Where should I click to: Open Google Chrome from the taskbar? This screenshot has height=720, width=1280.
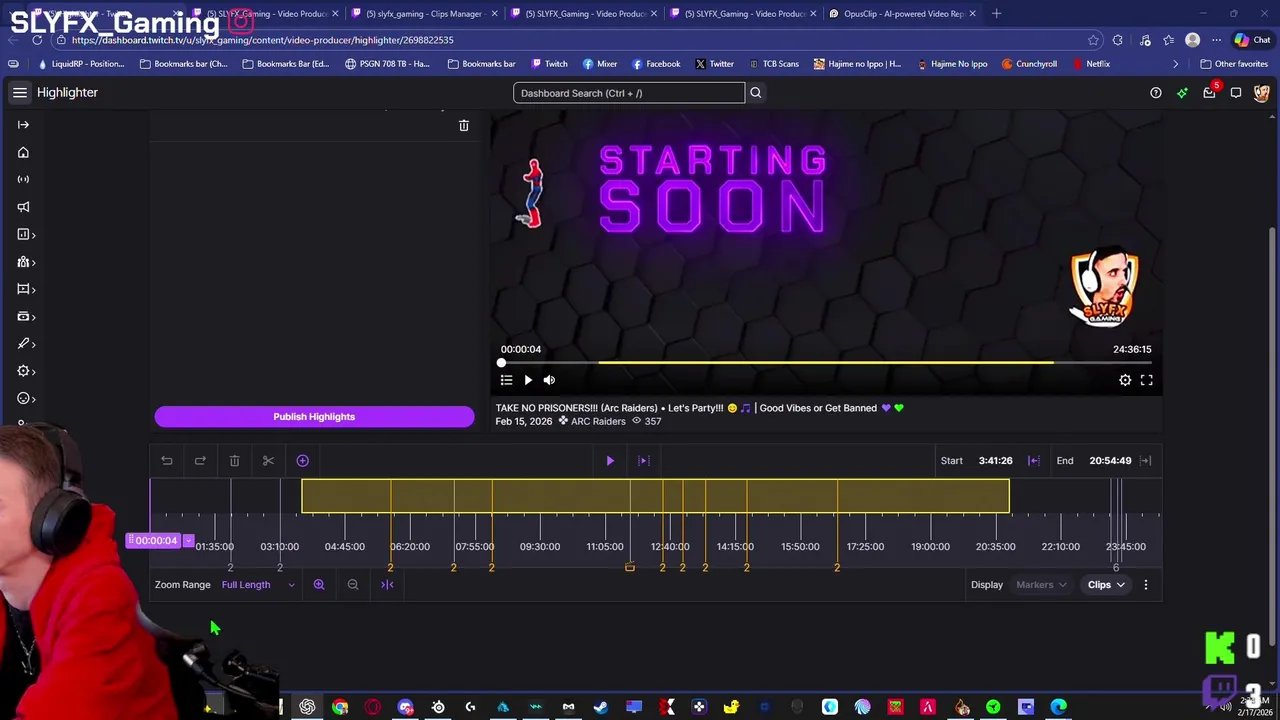click(x=340, y=707)
